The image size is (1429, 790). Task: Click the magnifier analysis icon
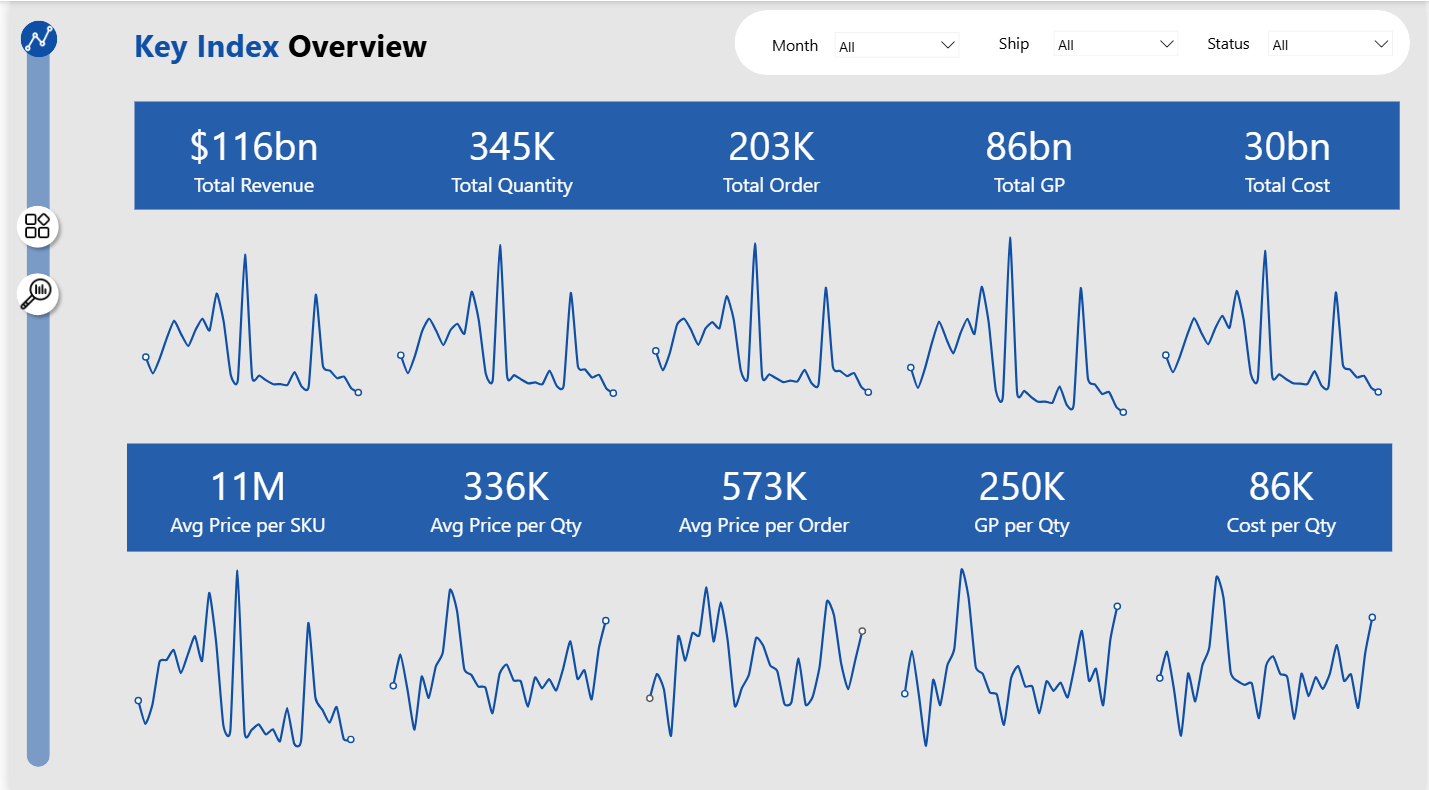click(36, 293)
